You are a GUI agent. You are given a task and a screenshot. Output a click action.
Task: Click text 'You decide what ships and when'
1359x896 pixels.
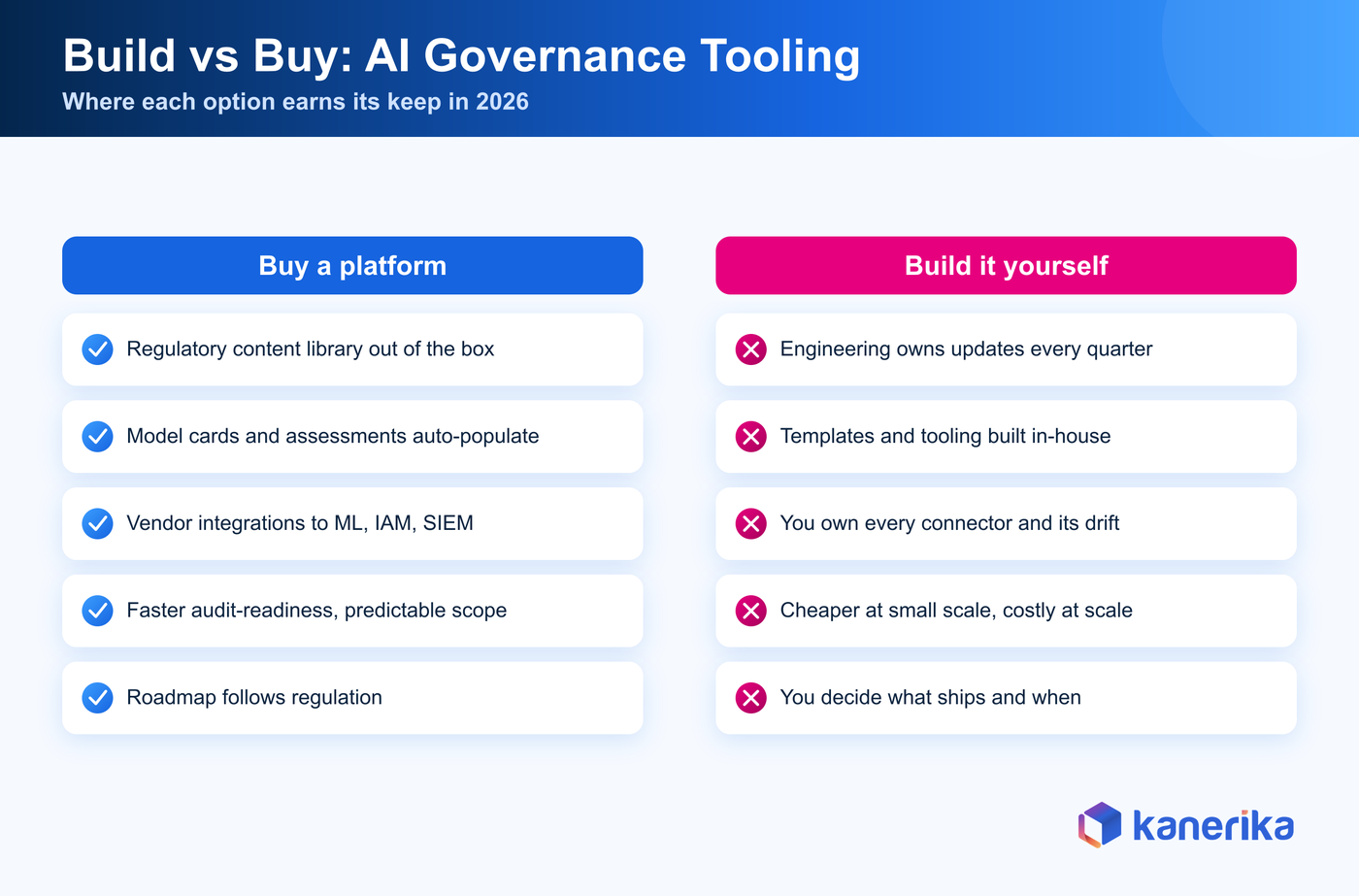pyautogui.click(x=930, y=697)
